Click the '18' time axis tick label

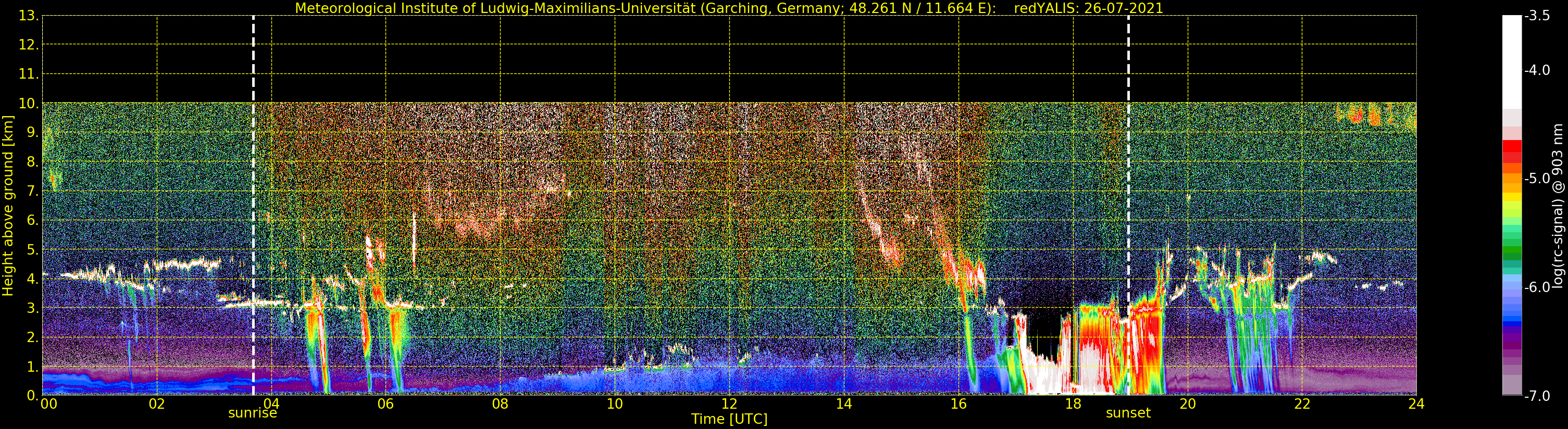pyautogui.click(x=1073, y=404)
